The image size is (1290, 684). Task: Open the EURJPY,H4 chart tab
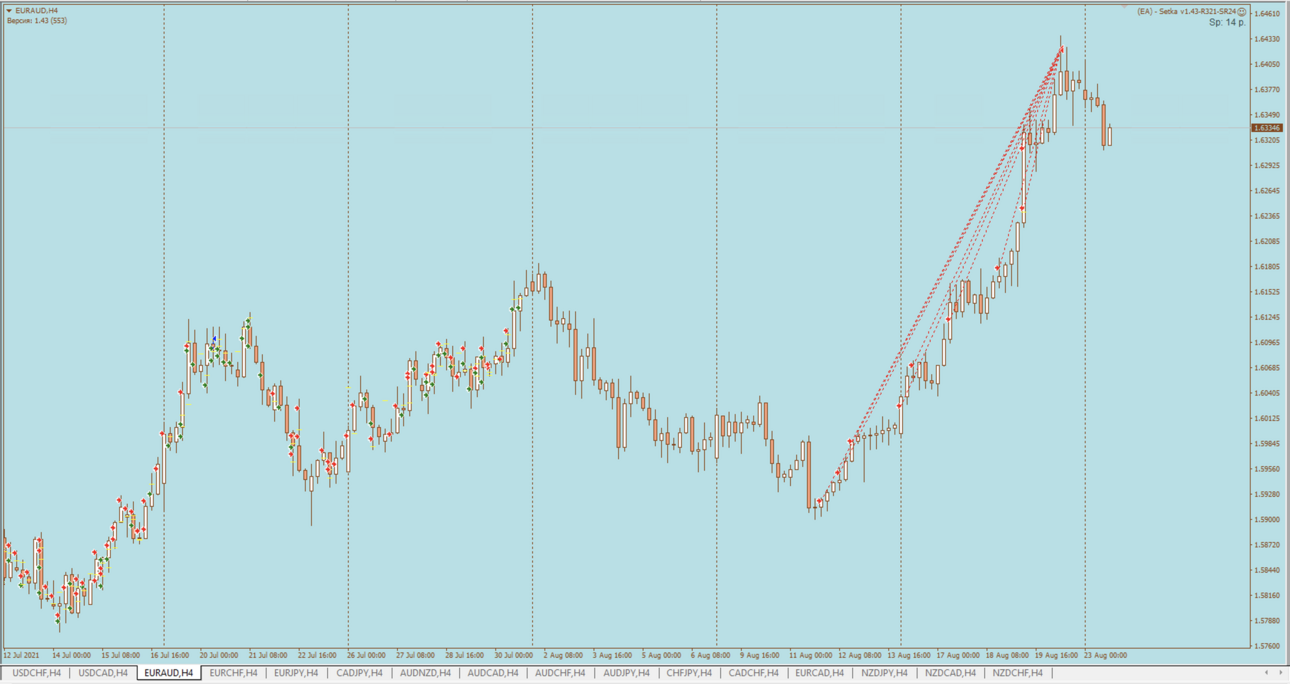point(296,673)
